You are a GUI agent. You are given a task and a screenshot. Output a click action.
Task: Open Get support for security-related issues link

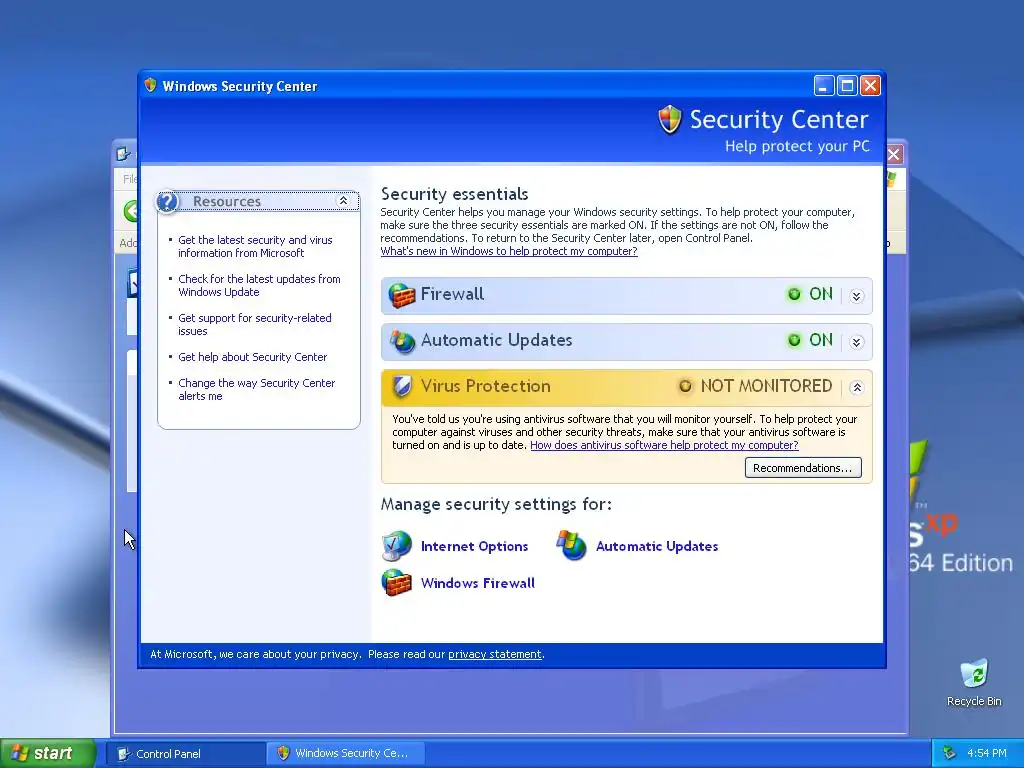coord(255,325)
